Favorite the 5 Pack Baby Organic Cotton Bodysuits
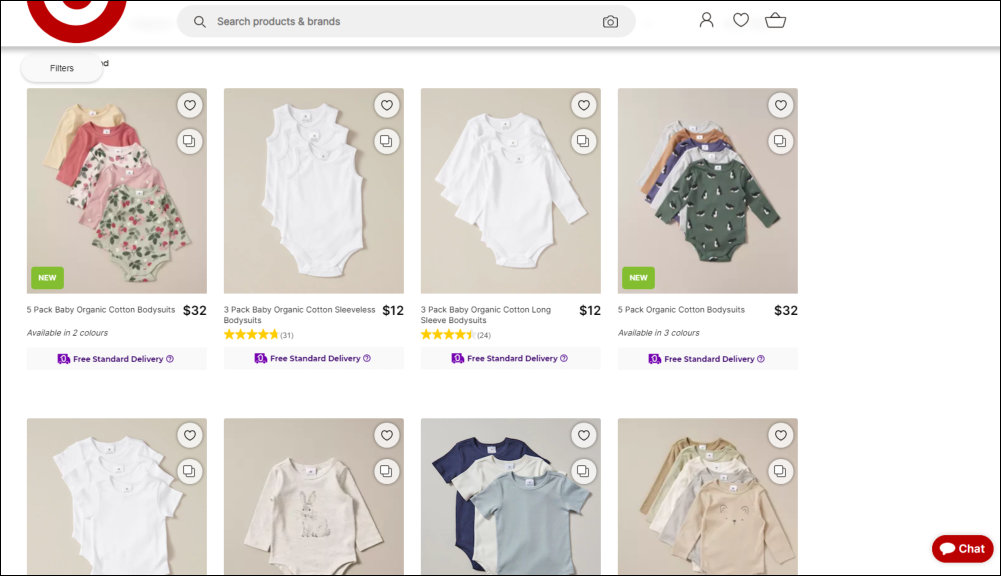This screenshot has width=1001, height=576. tap(190, 105)
